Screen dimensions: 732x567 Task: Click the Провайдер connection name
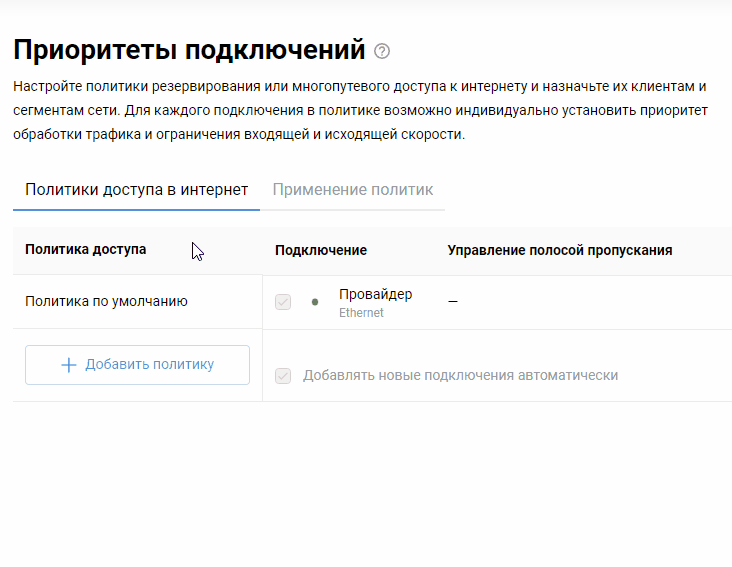click(x=375, y=294)
